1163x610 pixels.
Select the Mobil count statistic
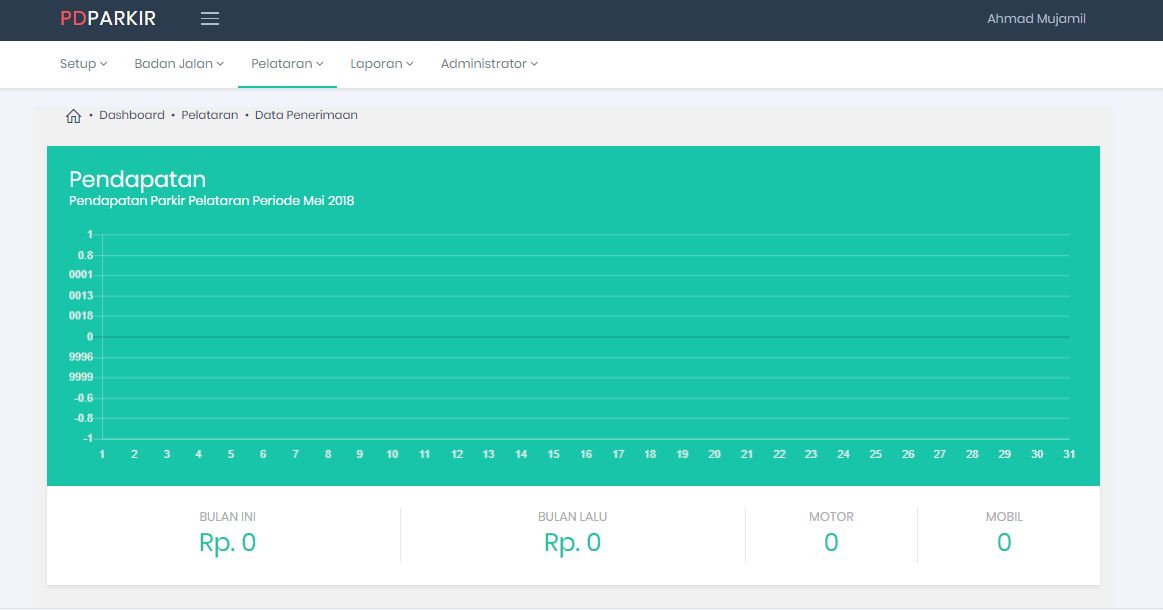(x=1004, y=543)
